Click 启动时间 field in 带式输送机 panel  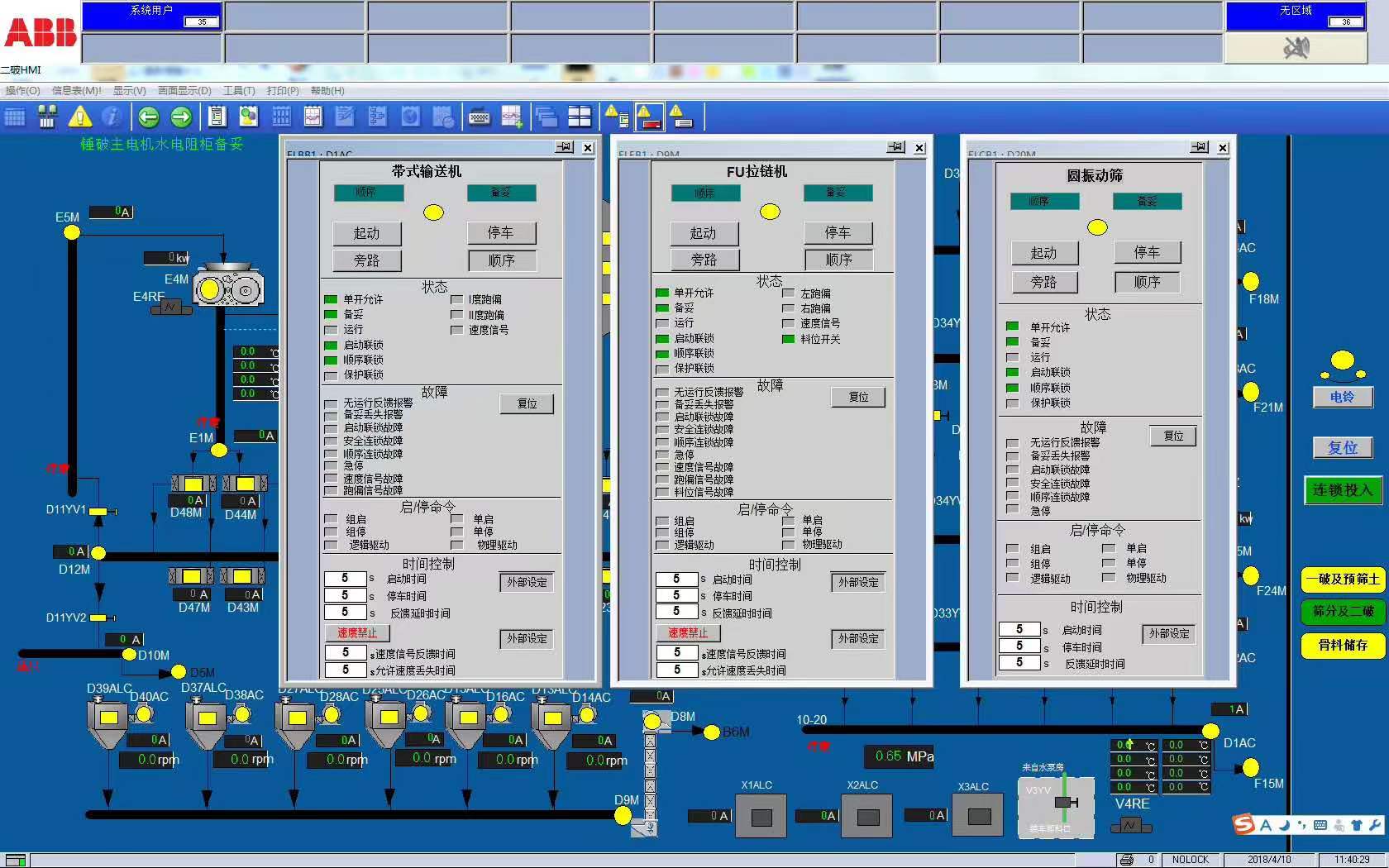(x=346, y=579)
